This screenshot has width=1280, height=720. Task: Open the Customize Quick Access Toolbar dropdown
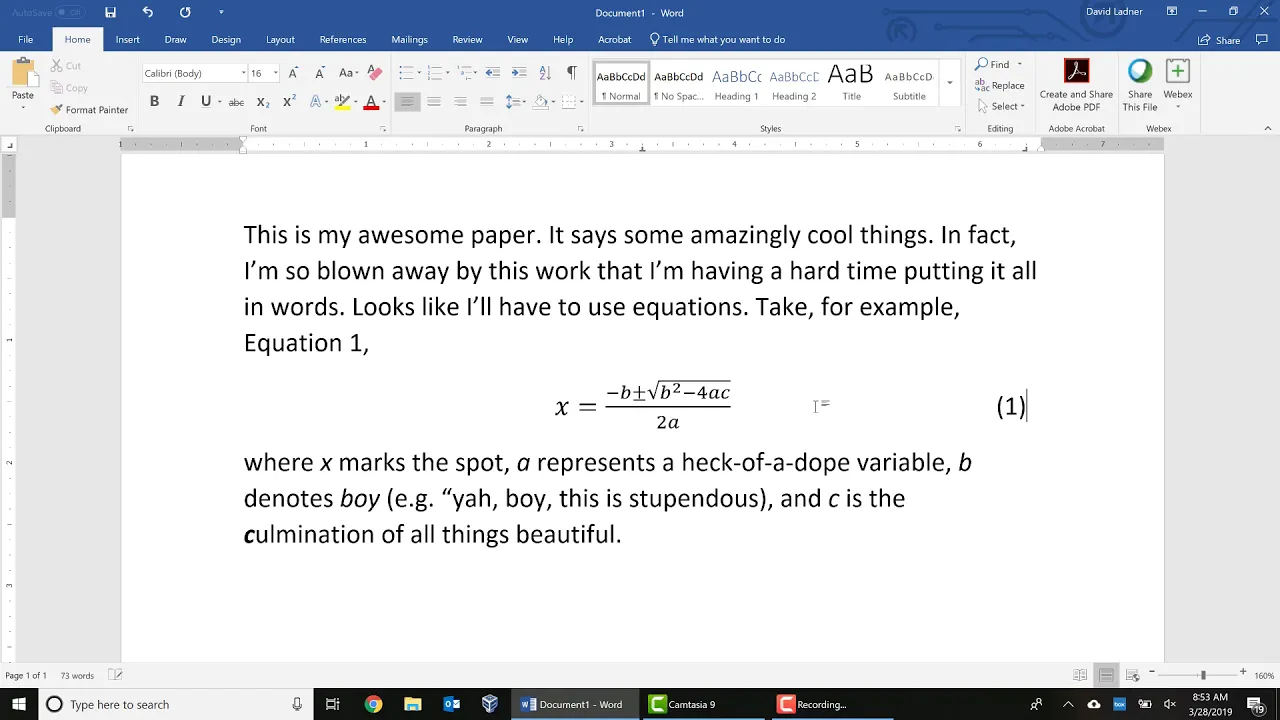point(221,12)
